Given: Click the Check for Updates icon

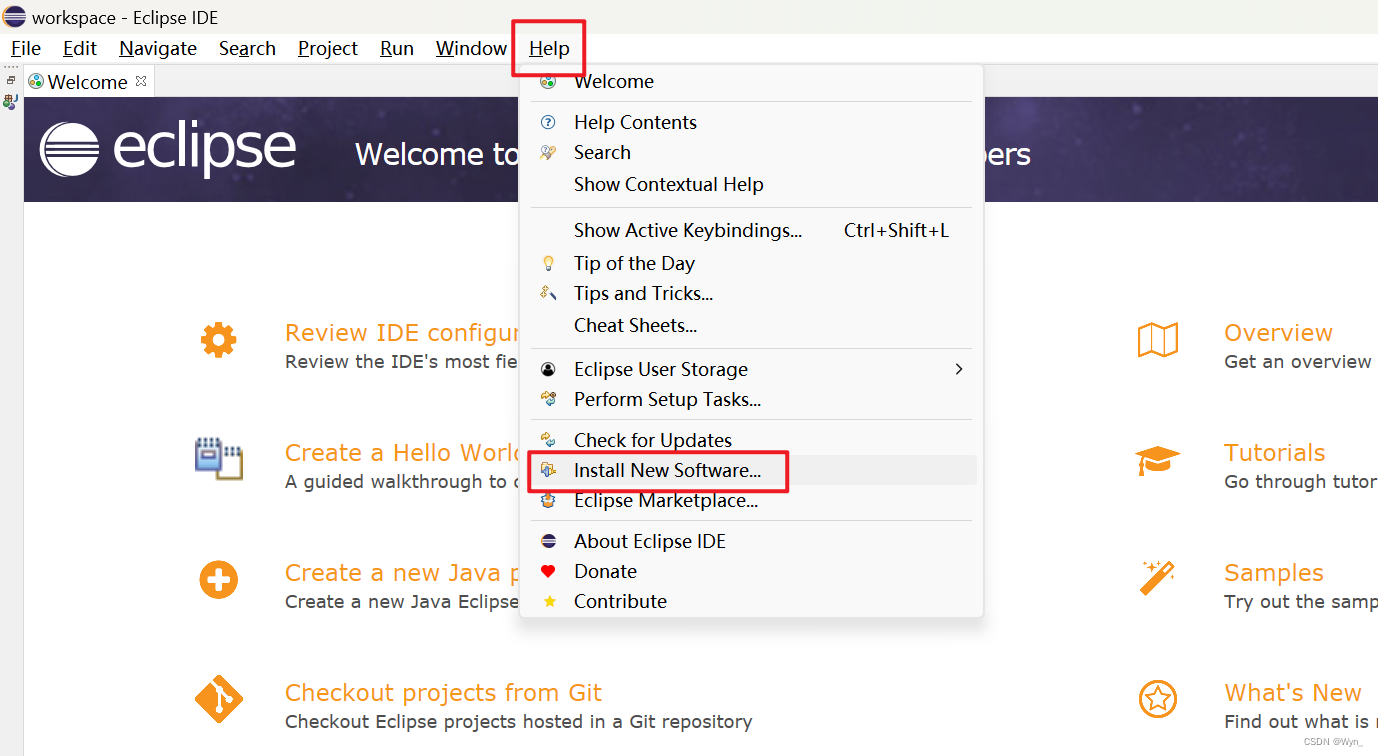Looking at the screenshot, I should (548, 440).
